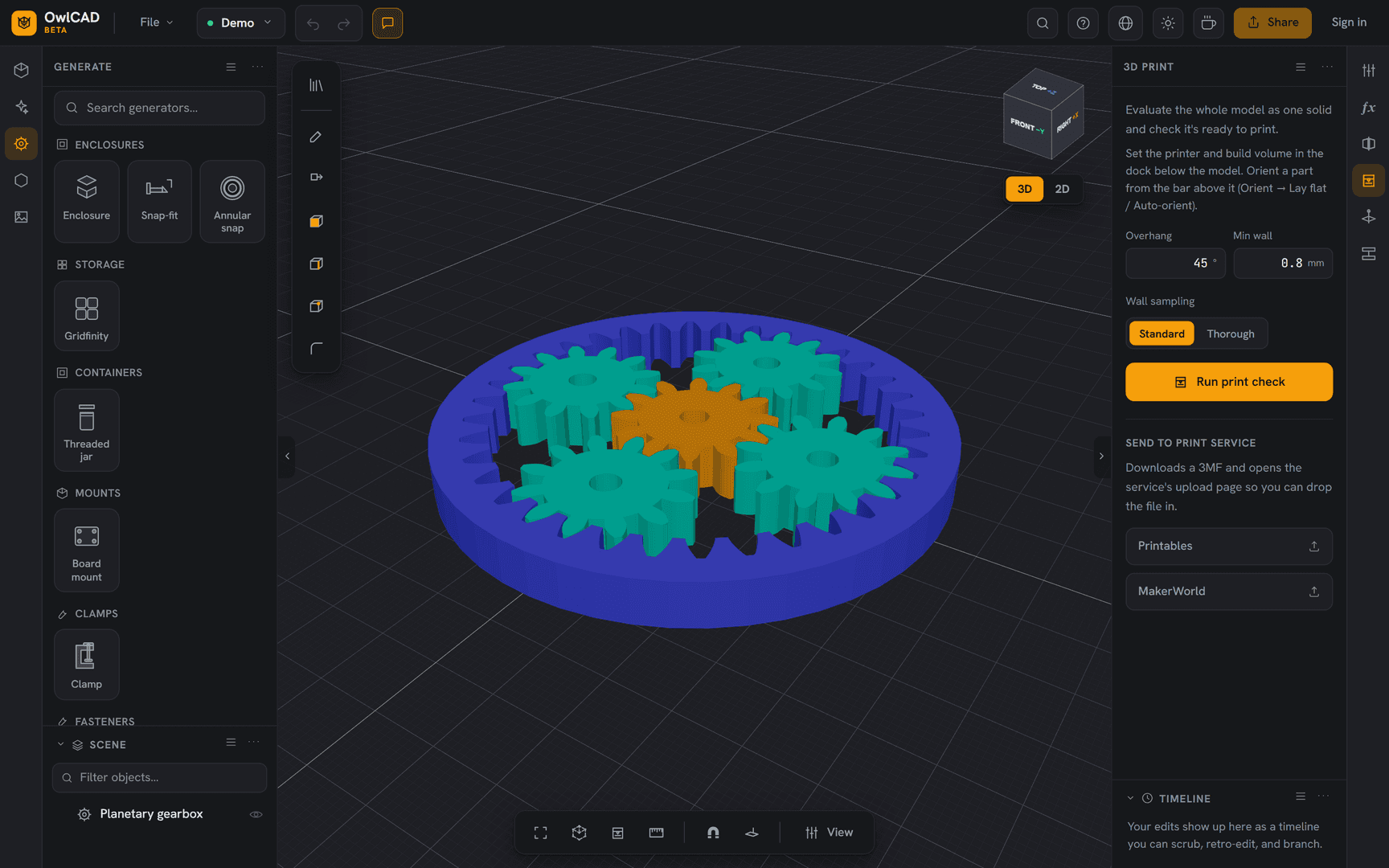Image resolution: width=1389 pixels, height=868 pixels.
Task: Click the Sign in link
Action: click(x=1348, y=23)
